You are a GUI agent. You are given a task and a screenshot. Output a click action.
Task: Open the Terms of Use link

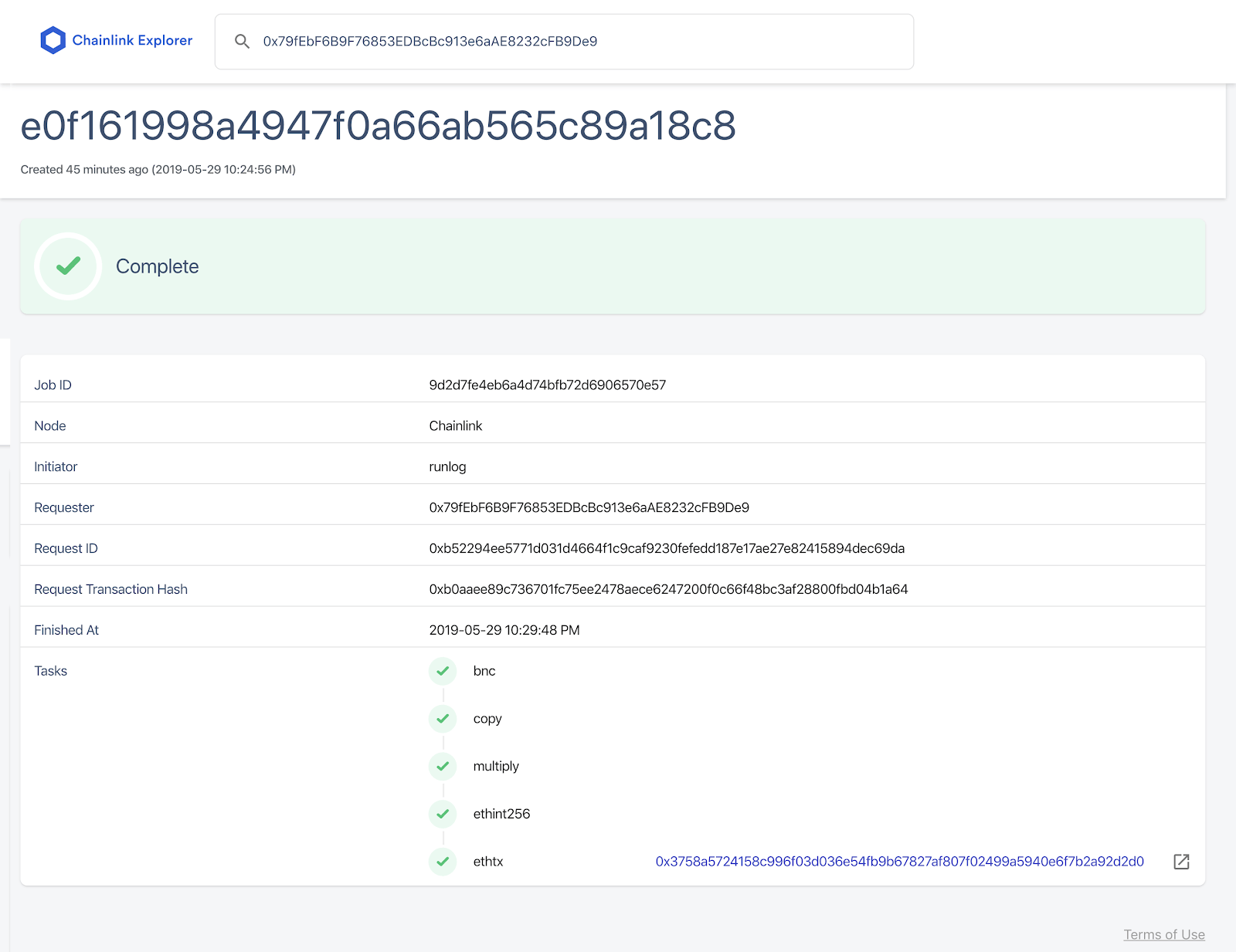pos(1164,935)
